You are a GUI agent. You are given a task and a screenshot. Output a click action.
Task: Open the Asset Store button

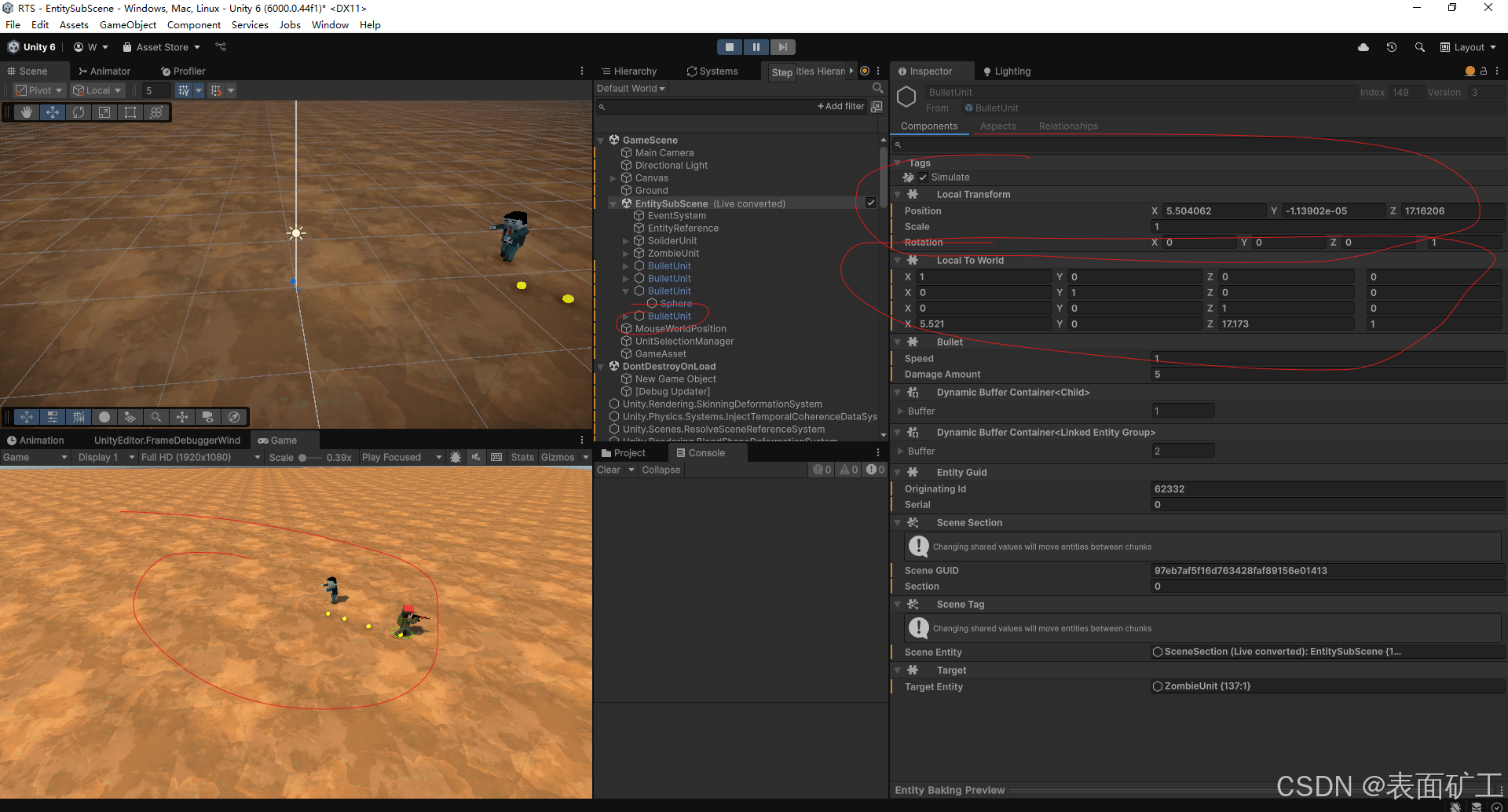click(x=161, y=47)
